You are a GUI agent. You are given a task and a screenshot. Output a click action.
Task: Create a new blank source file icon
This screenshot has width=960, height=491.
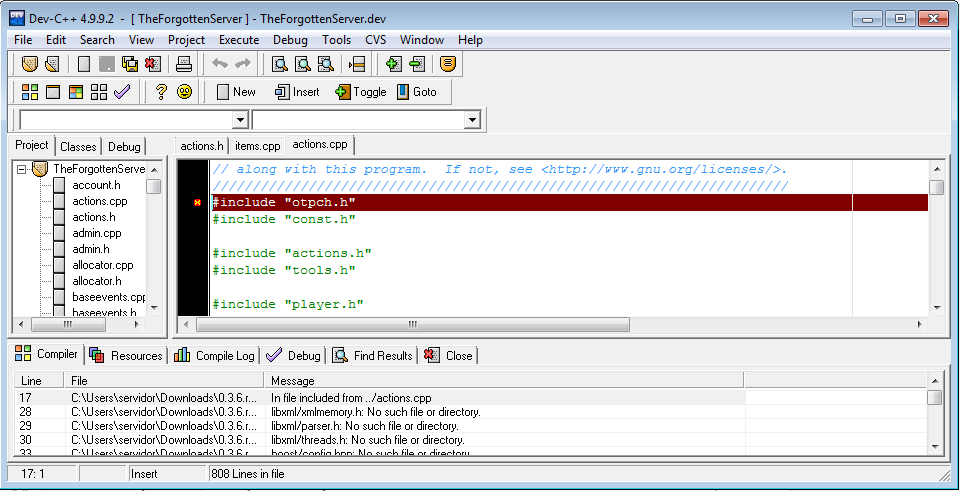click(85, 64)
